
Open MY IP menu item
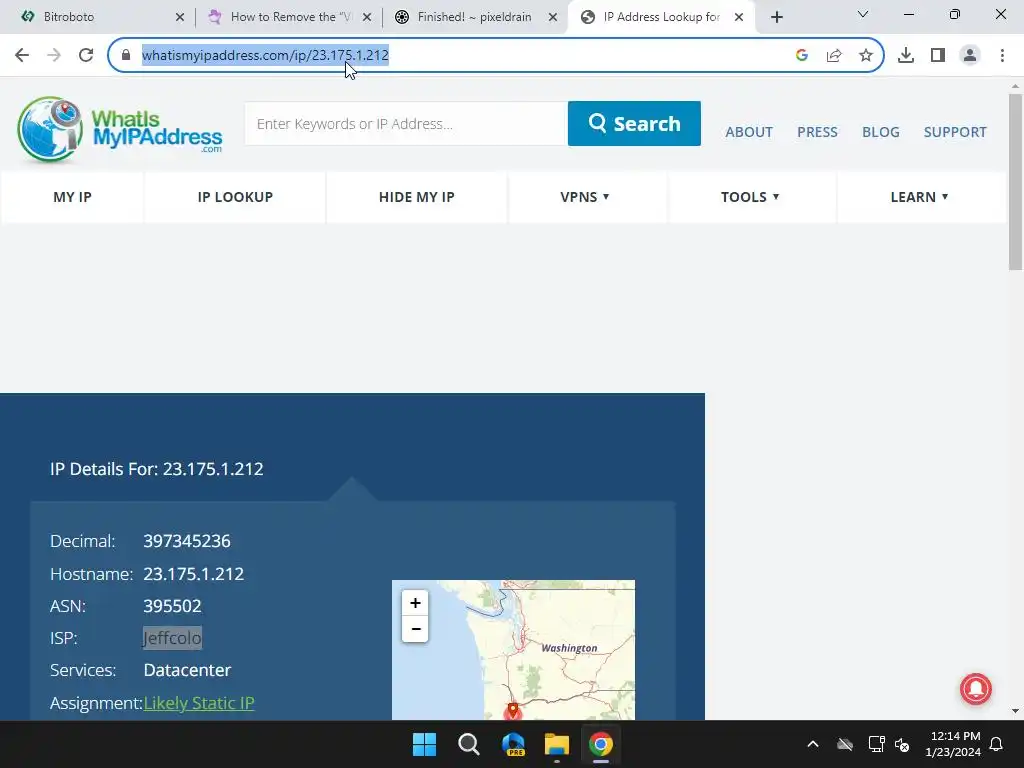click(x=72, y=197)
